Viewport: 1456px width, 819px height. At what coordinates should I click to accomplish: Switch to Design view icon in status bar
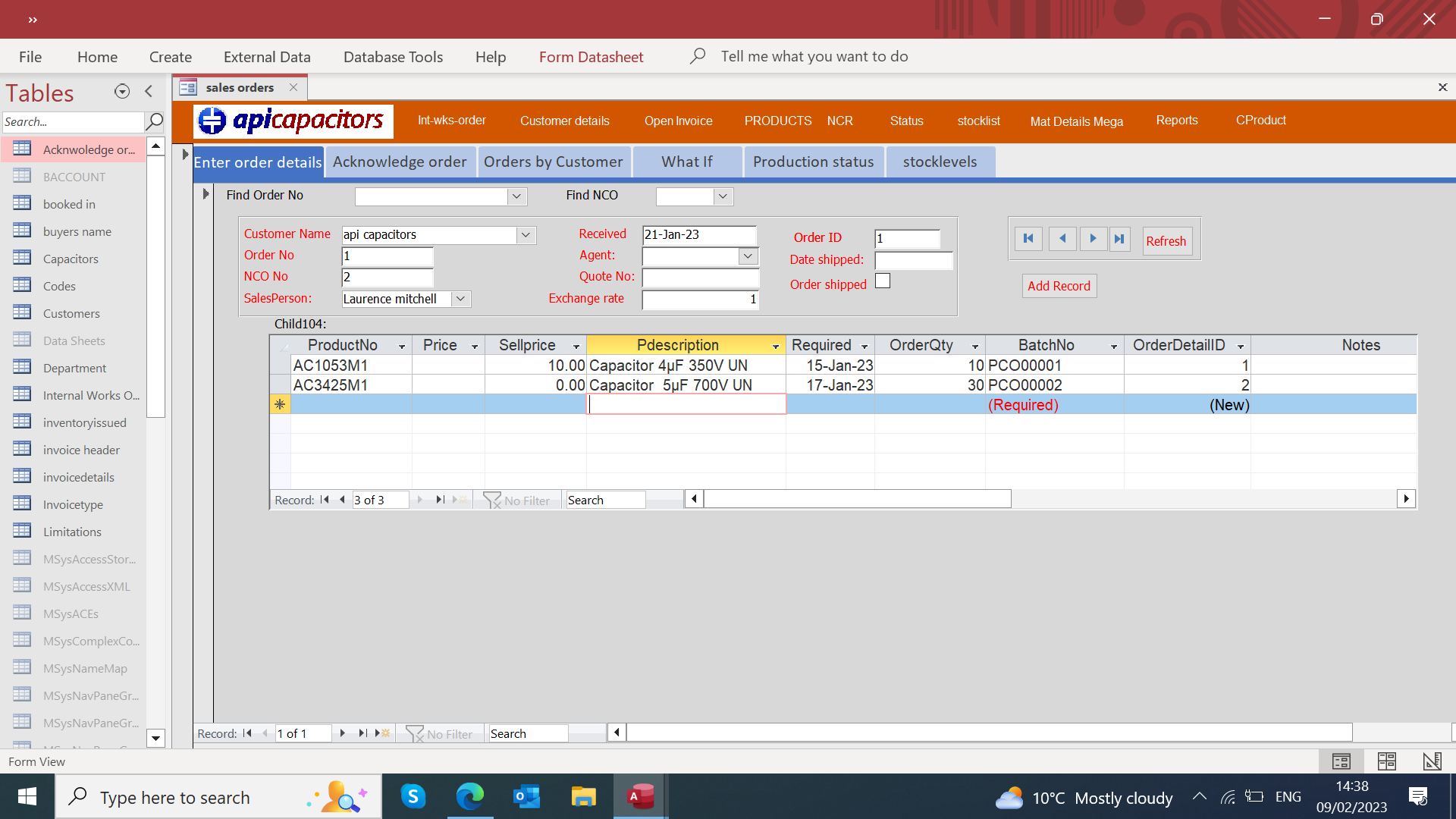(1432, 761)
